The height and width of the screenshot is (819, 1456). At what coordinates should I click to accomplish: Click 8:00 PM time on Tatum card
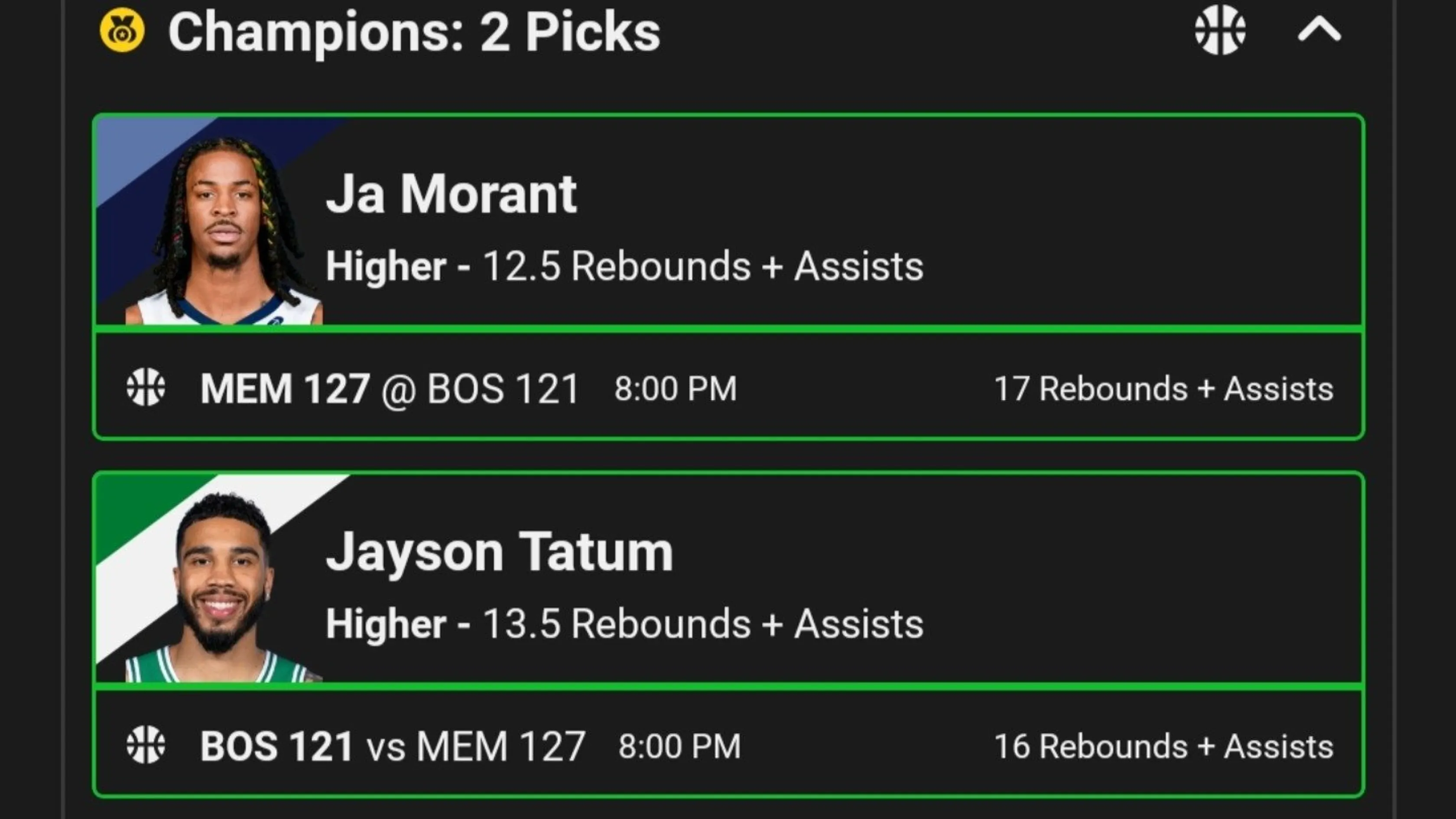[x=679, y=747]
